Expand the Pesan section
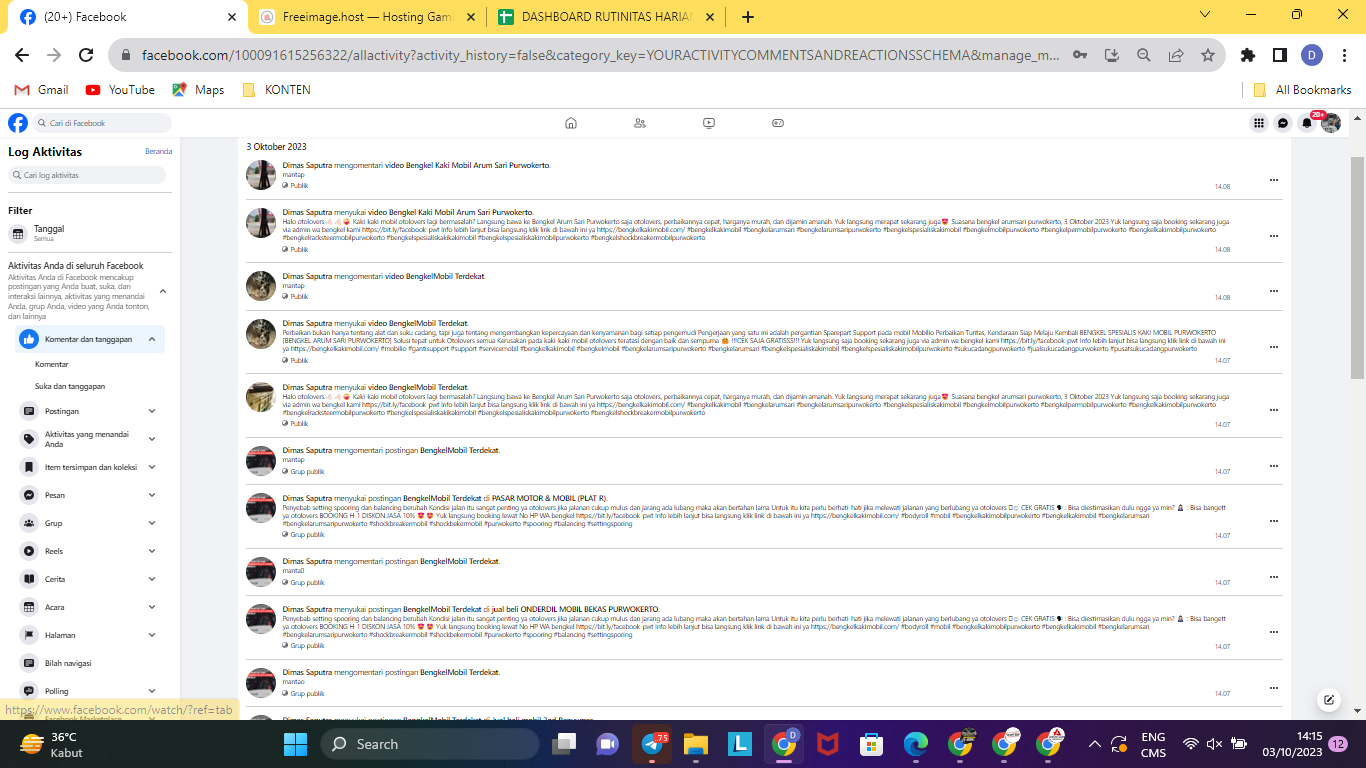The height and width of the screenshot is (768, 1366). [x=152, y=495]
